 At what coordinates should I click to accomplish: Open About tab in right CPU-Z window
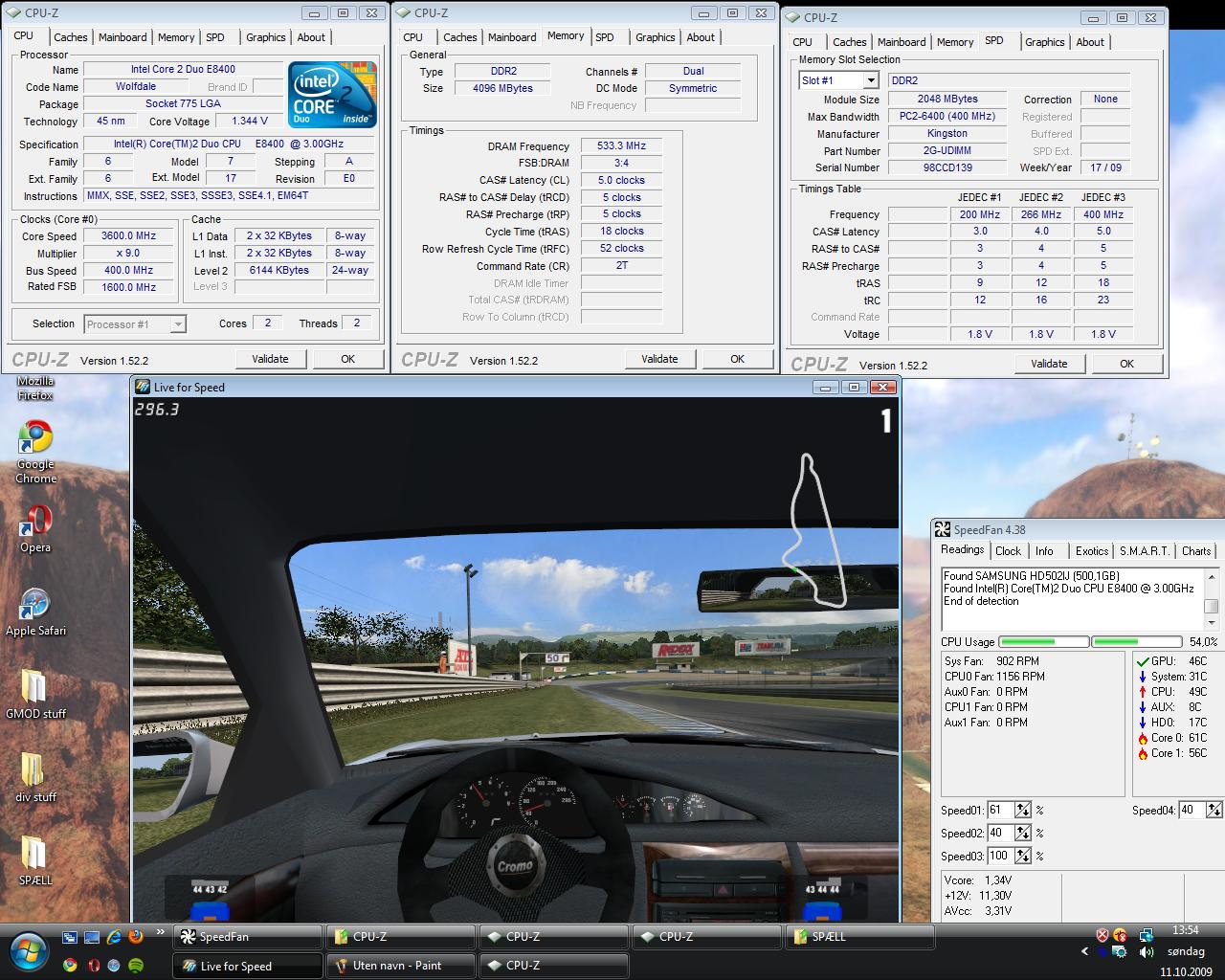(1090, 42)
